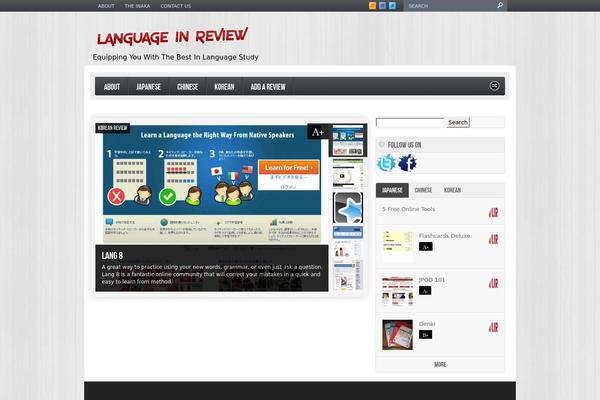Screen dimensions: 600x400
Task: Click the LIR logo beside JPOD 101
Action: coord(494,283)
